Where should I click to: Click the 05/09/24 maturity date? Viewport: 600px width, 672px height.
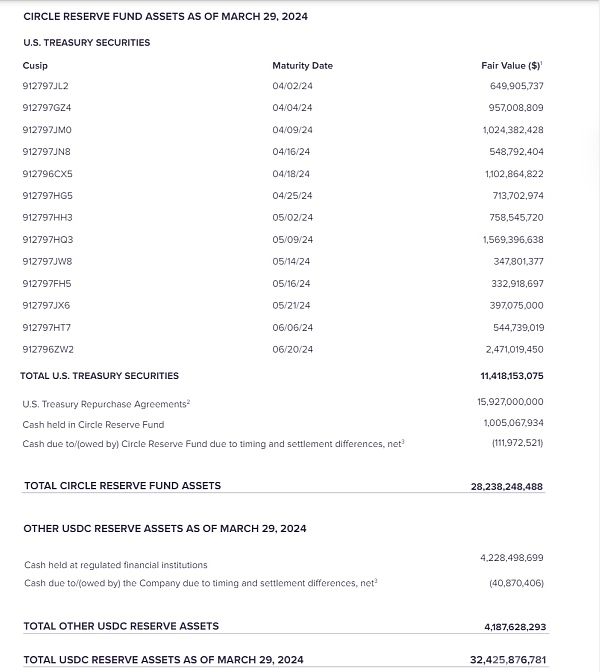[293, 240]
